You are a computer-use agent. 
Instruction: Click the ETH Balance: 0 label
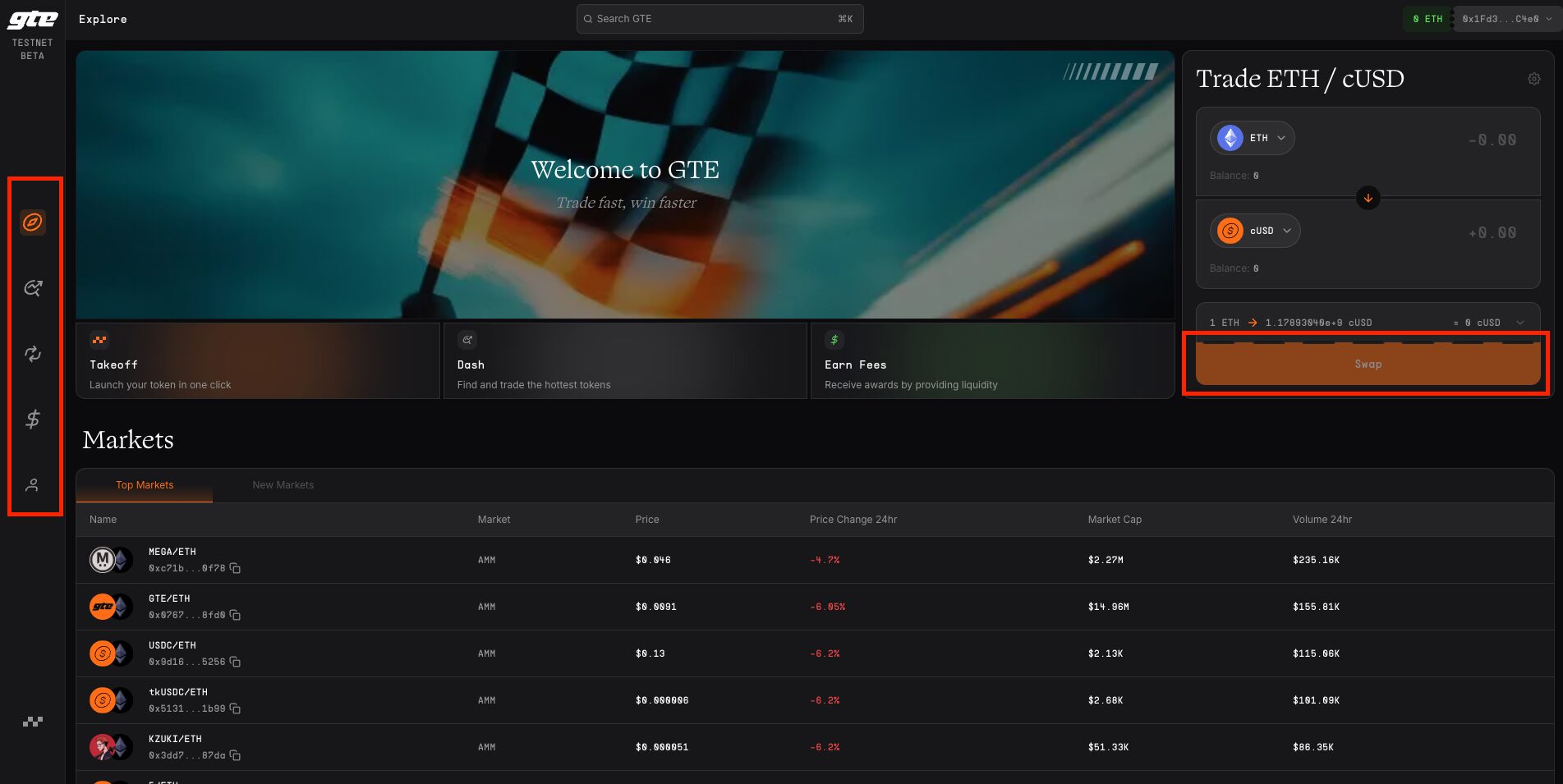tap(1234, 176)
